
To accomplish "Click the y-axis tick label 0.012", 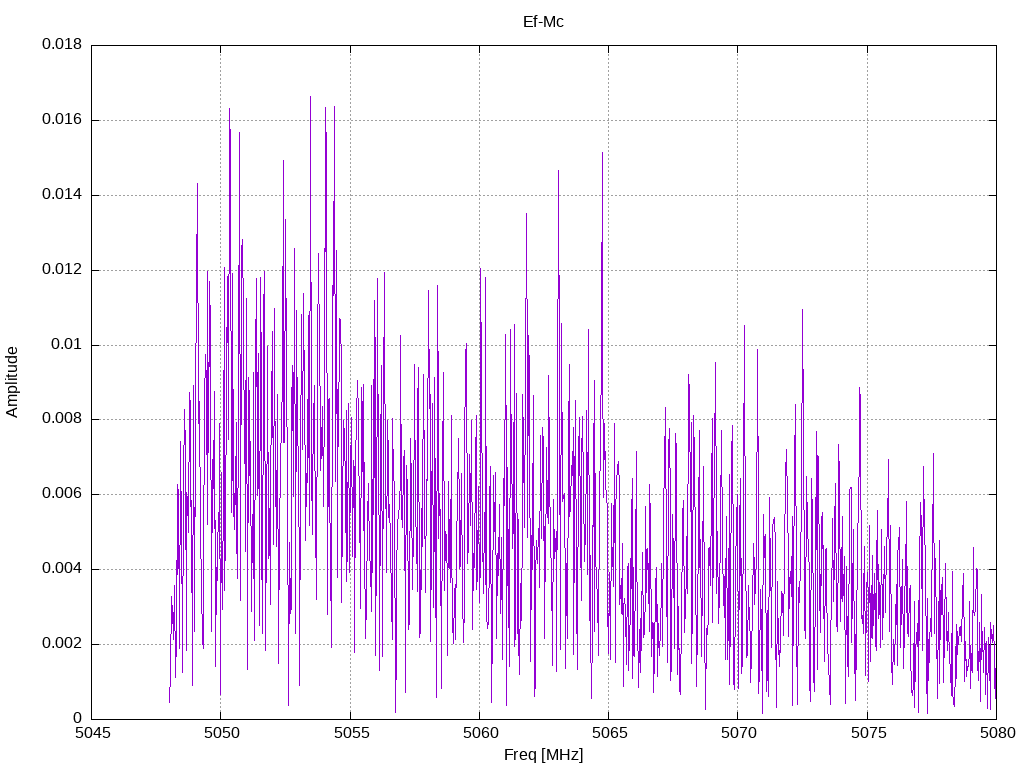I will (62, 270).
